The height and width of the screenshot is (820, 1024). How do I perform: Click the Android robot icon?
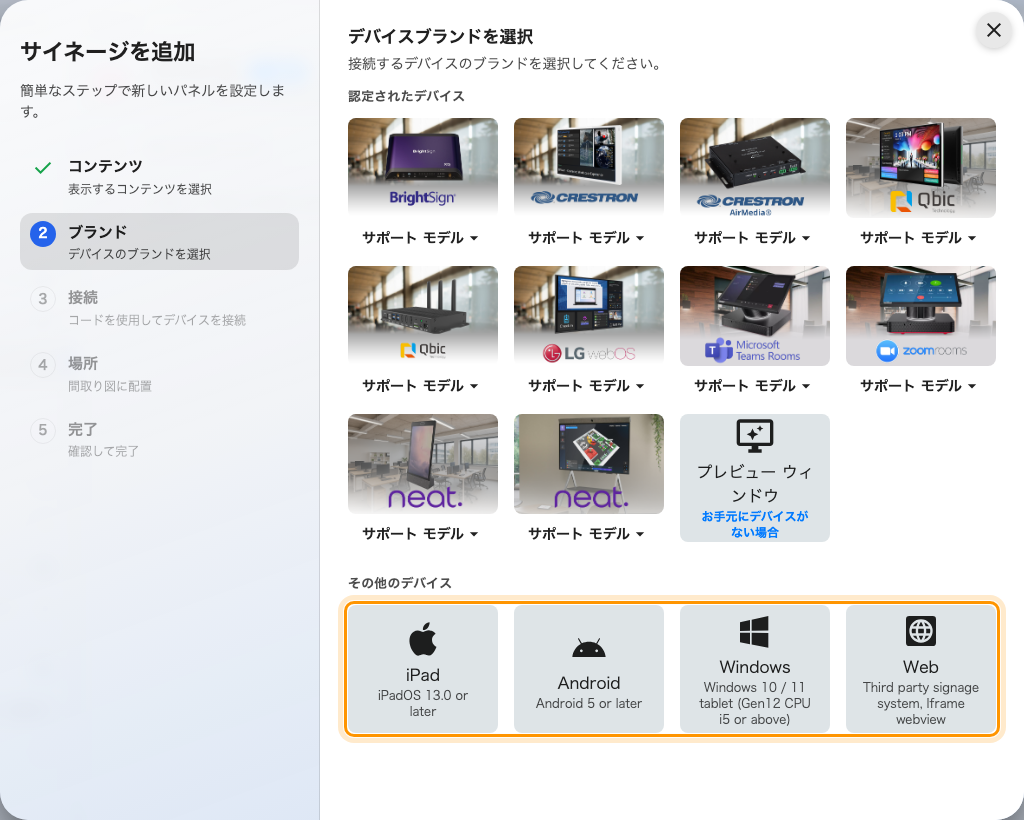click(588, 648)
